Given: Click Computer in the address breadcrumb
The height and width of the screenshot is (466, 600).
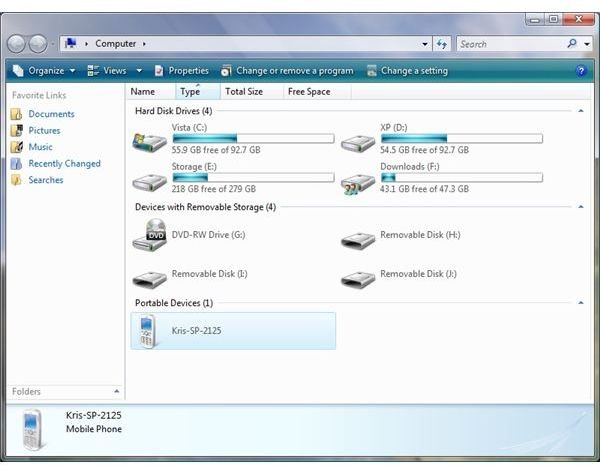Looking at the screenshot, I should 116,44.
